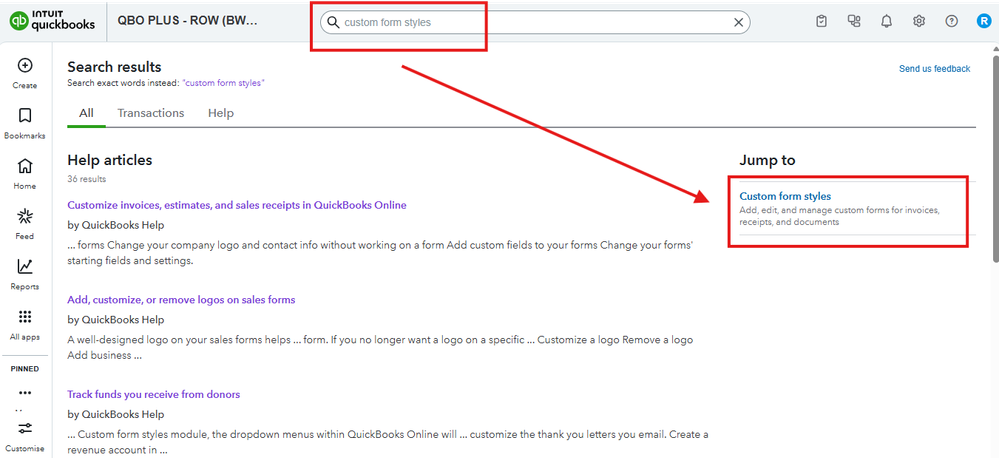Search exact words "custom form styles" link
The image size is (999, 458).
coord(224,83)
